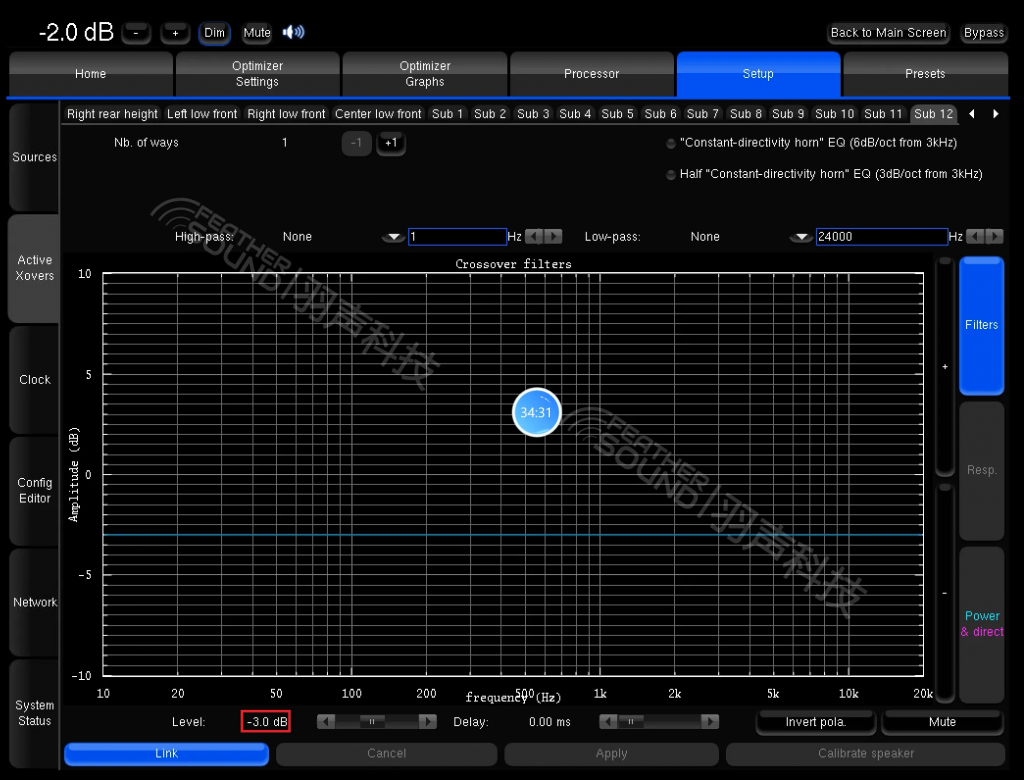Viewport: 1024px width, 780px height.
Task: Toggle the Dim button
Action: pos(215,33)
